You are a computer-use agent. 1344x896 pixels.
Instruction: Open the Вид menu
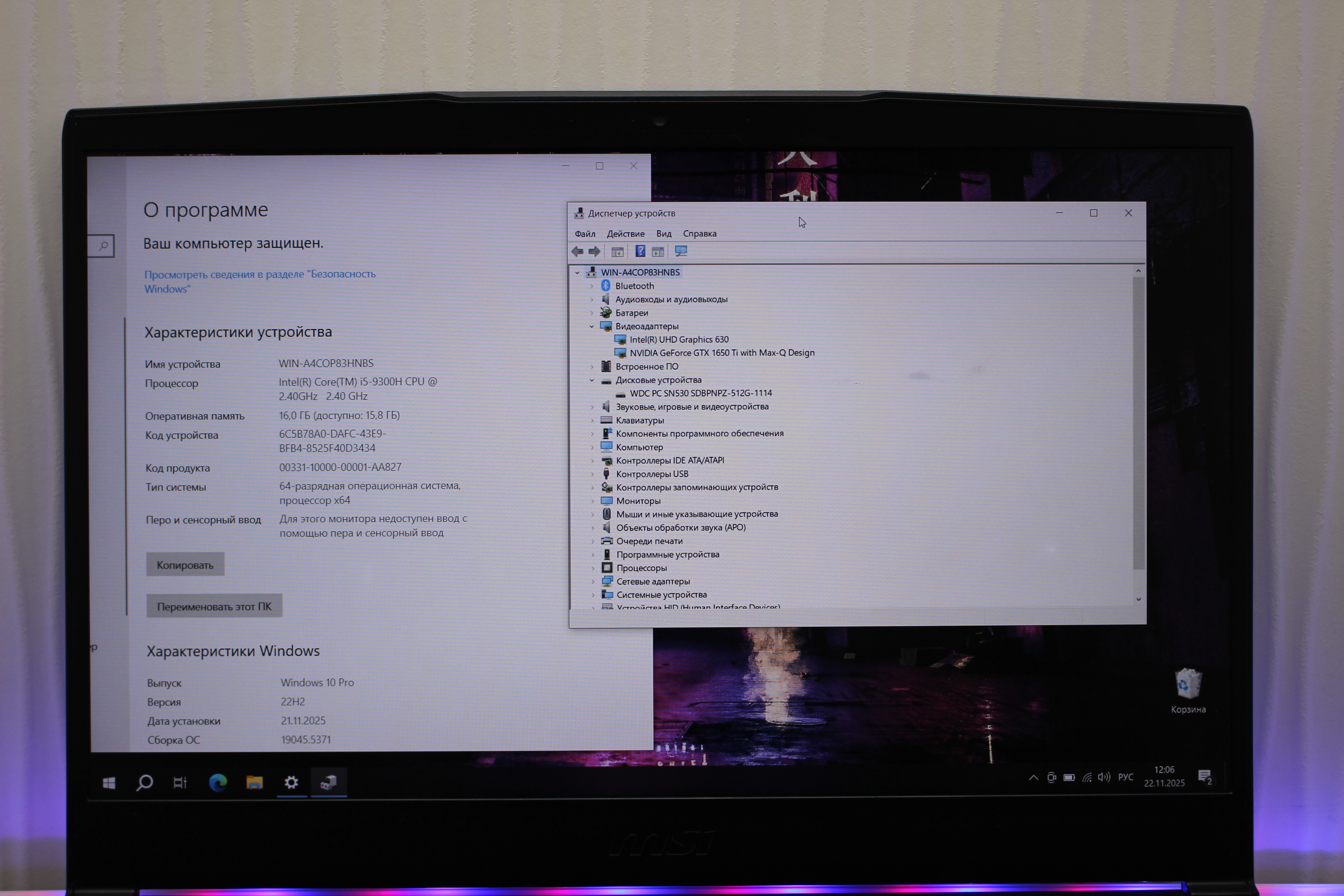pos(663,234)
